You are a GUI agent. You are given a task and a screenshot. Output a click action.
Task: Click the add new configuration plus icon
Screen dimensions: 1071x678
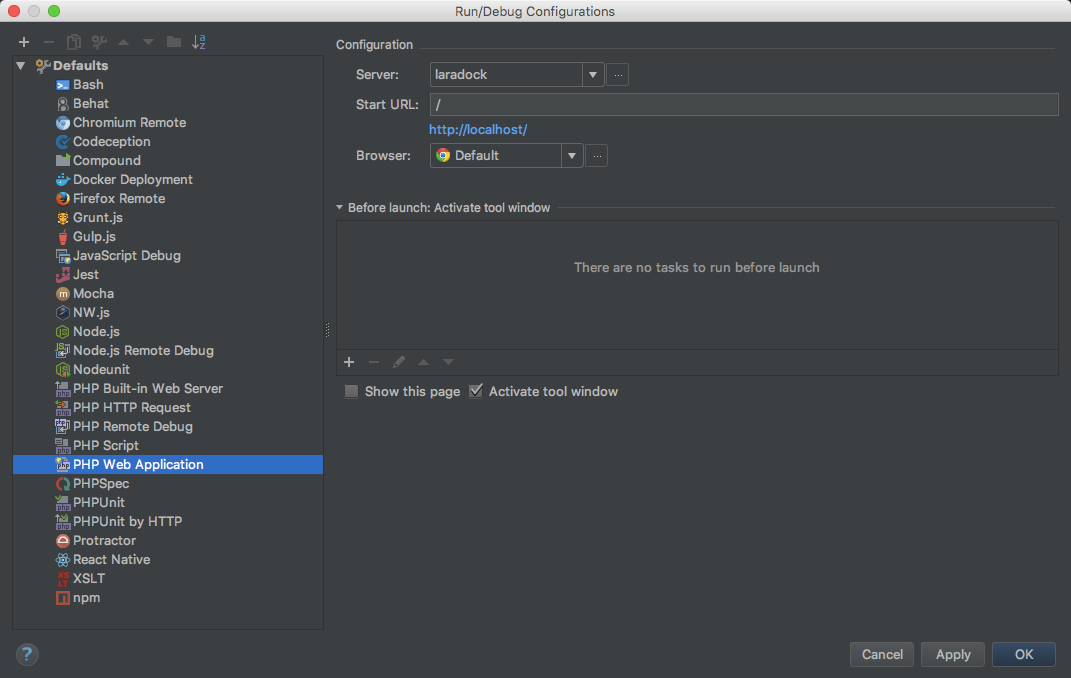point(24,42)
